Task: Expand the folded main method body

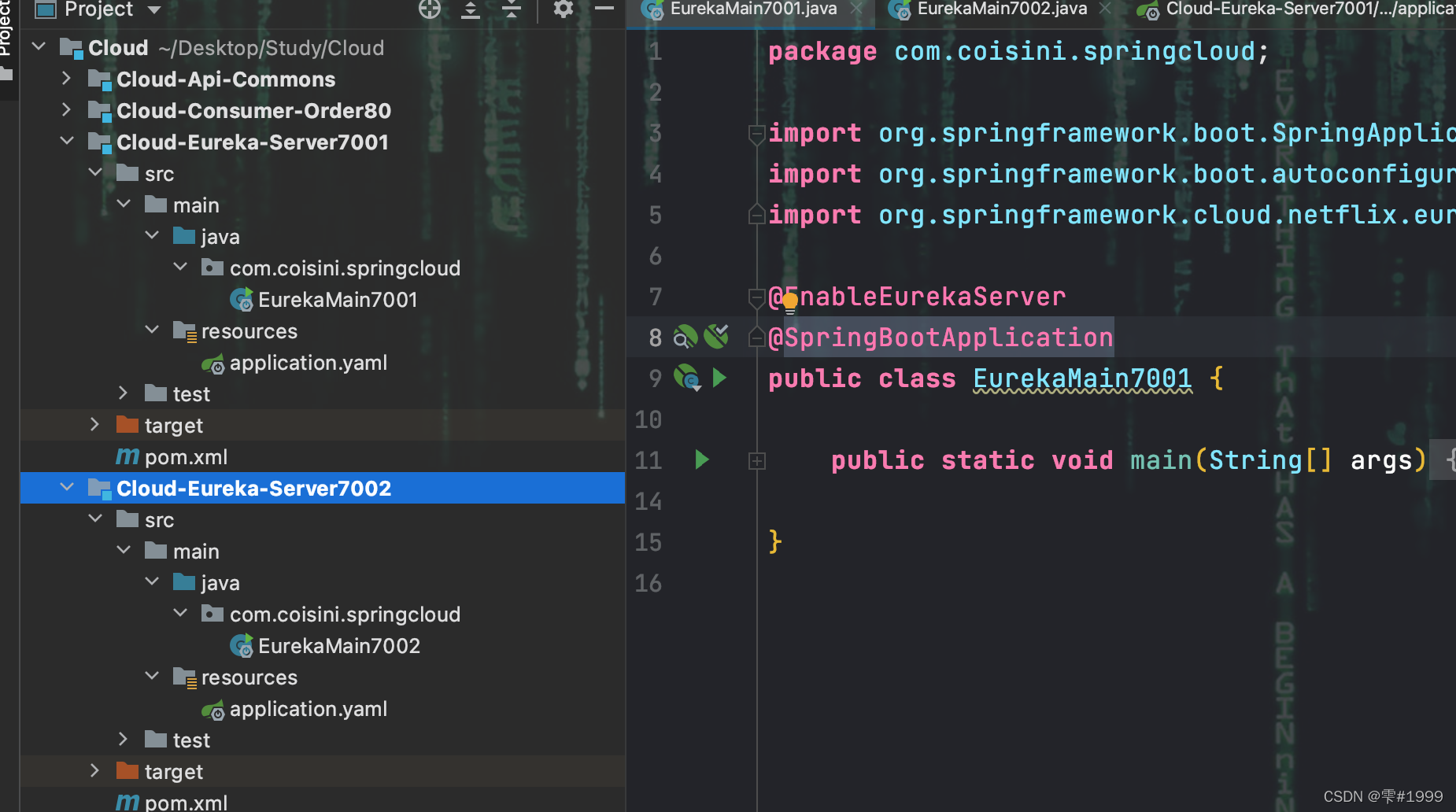Action: [x=756, y=461]
